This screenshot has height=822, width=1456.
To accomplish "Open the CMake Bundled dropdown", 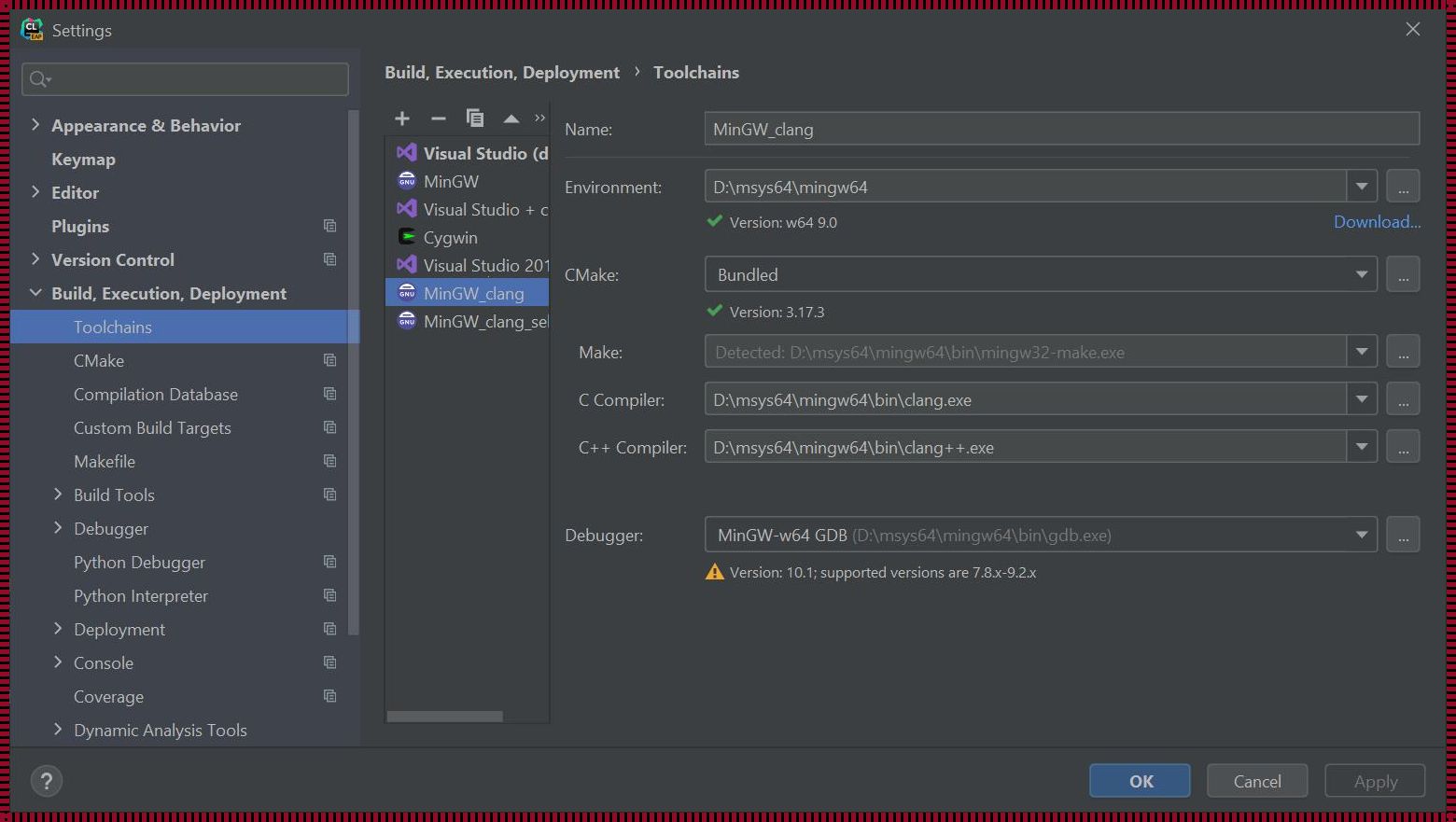I will tap(1362, 274).
